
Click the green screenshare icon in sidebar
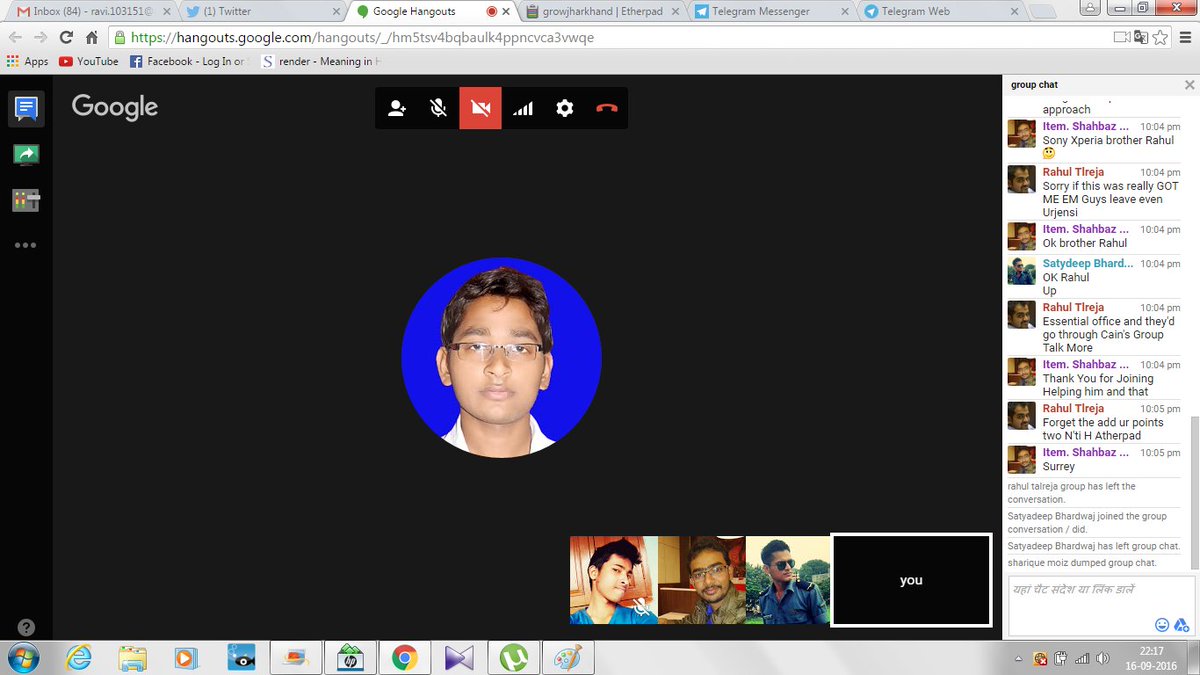26,154
